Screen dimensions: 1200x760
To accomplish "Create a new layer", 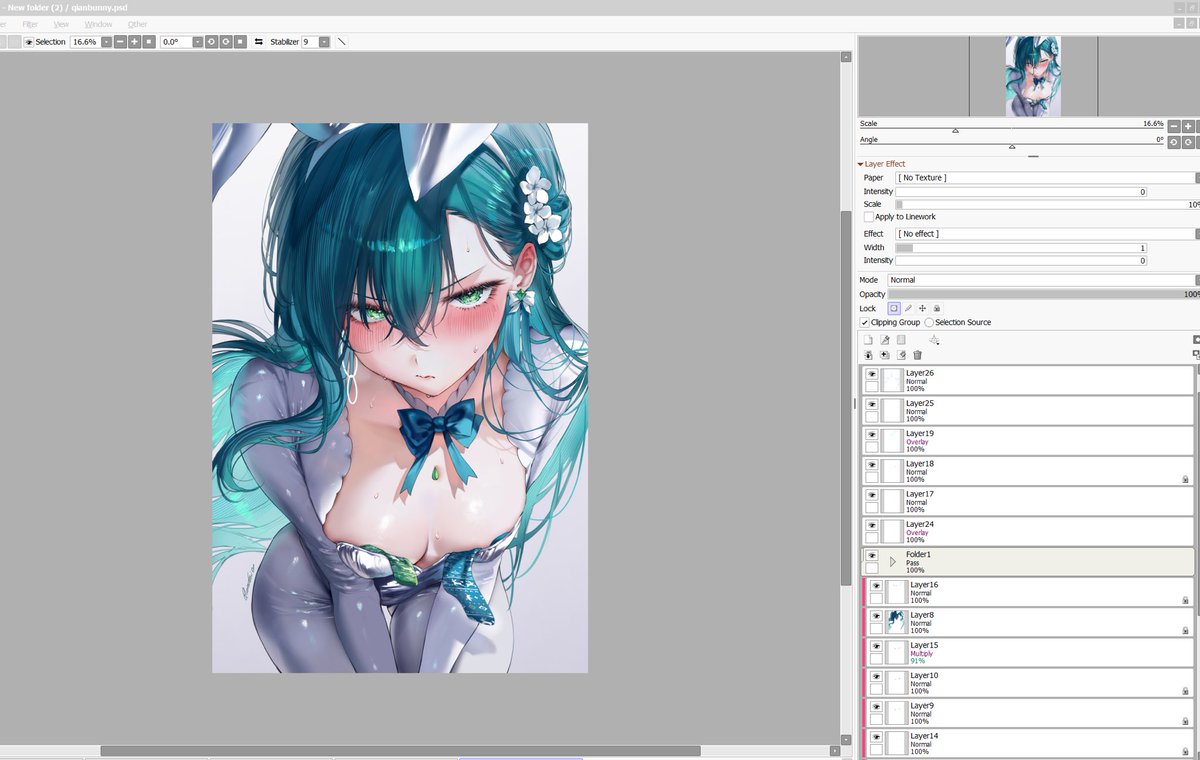I will pyautogui.click(x=868, y=339).
